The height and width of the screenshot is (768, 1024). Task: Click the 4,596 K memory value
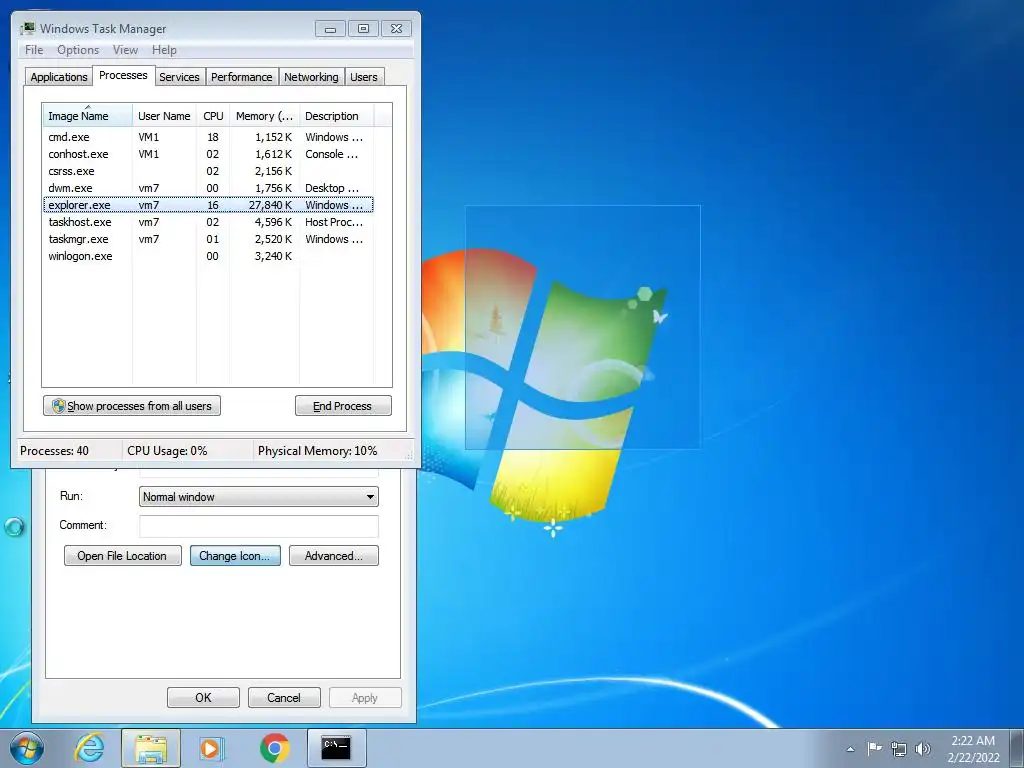tap(273, 222)
